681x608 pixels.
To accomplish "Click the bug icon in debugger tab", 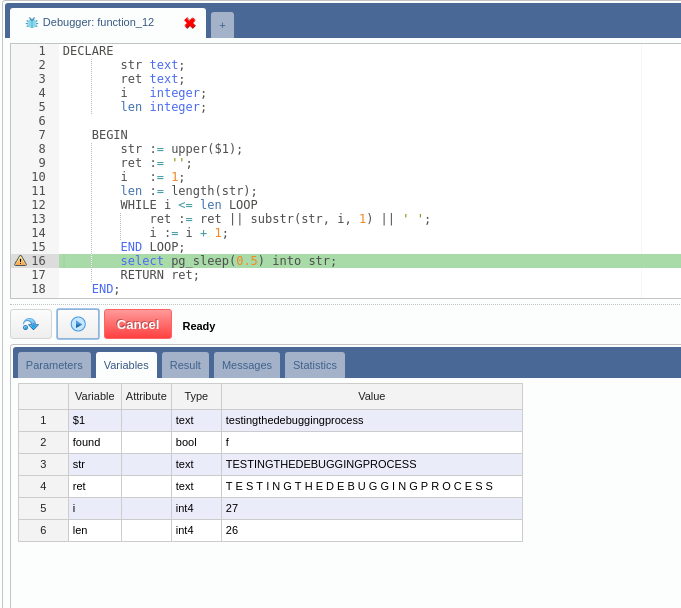I will [32, 23].
